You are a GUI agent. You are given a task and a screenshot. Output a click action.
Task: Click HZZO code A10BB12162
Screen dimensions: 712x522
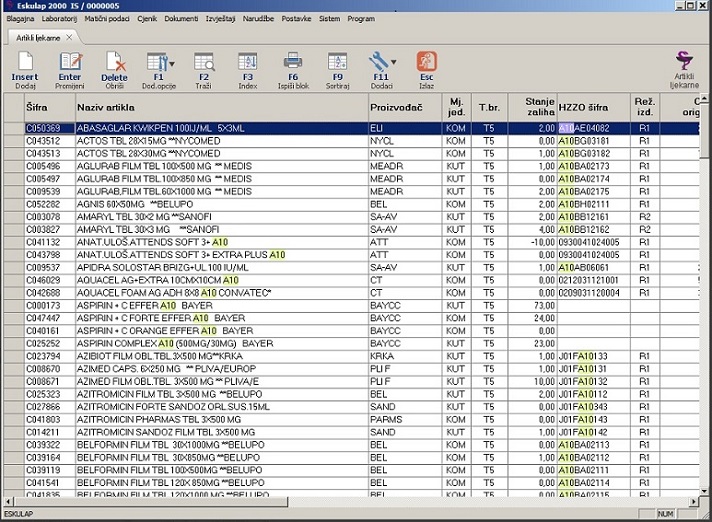point(583,230)
